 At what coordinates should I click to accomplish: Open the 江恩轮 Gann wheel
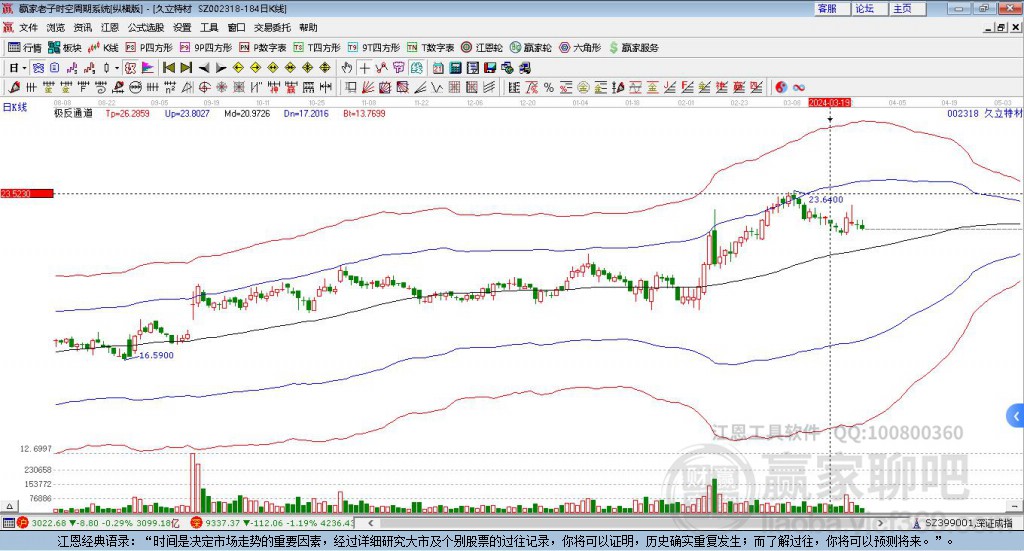click(482, 48)
